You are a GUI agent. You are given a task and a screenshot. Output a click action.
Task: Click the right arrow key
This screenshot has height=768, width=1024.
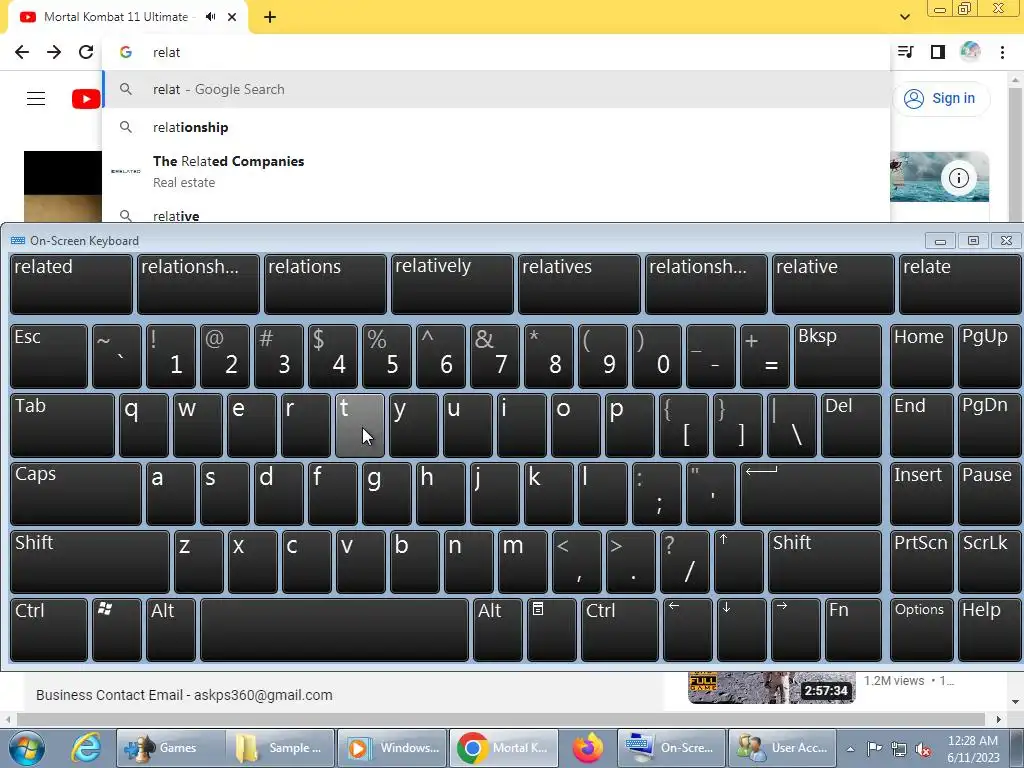(x=795, y=630)
